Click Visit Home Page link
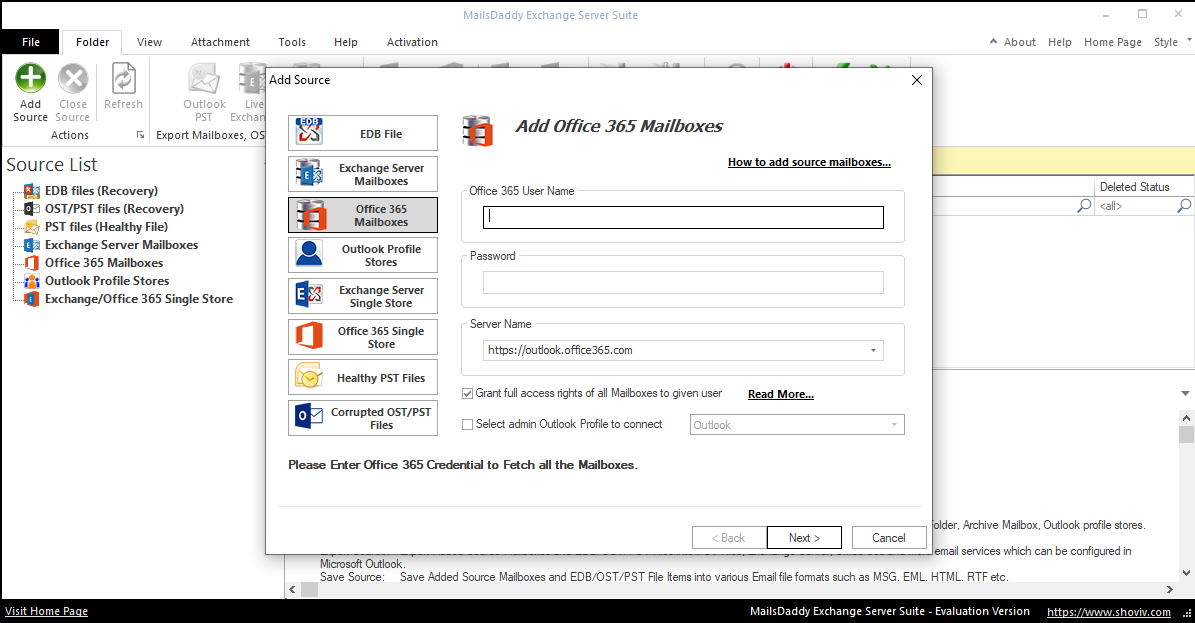Screen dimensions: 1195x623 coord(46,611)
